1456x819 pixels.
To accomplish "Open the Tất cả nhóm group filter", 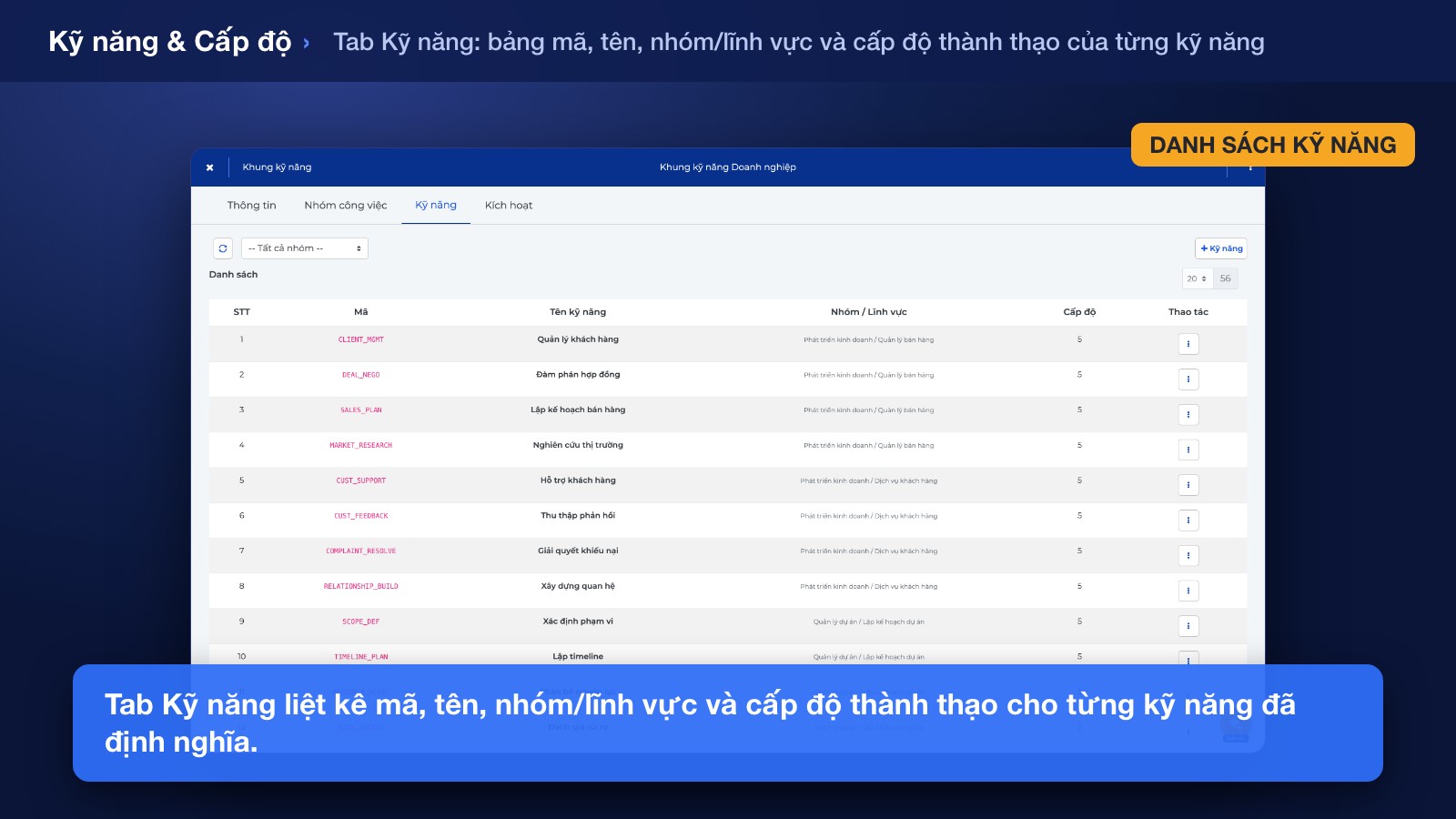I will tap(305, 248).
